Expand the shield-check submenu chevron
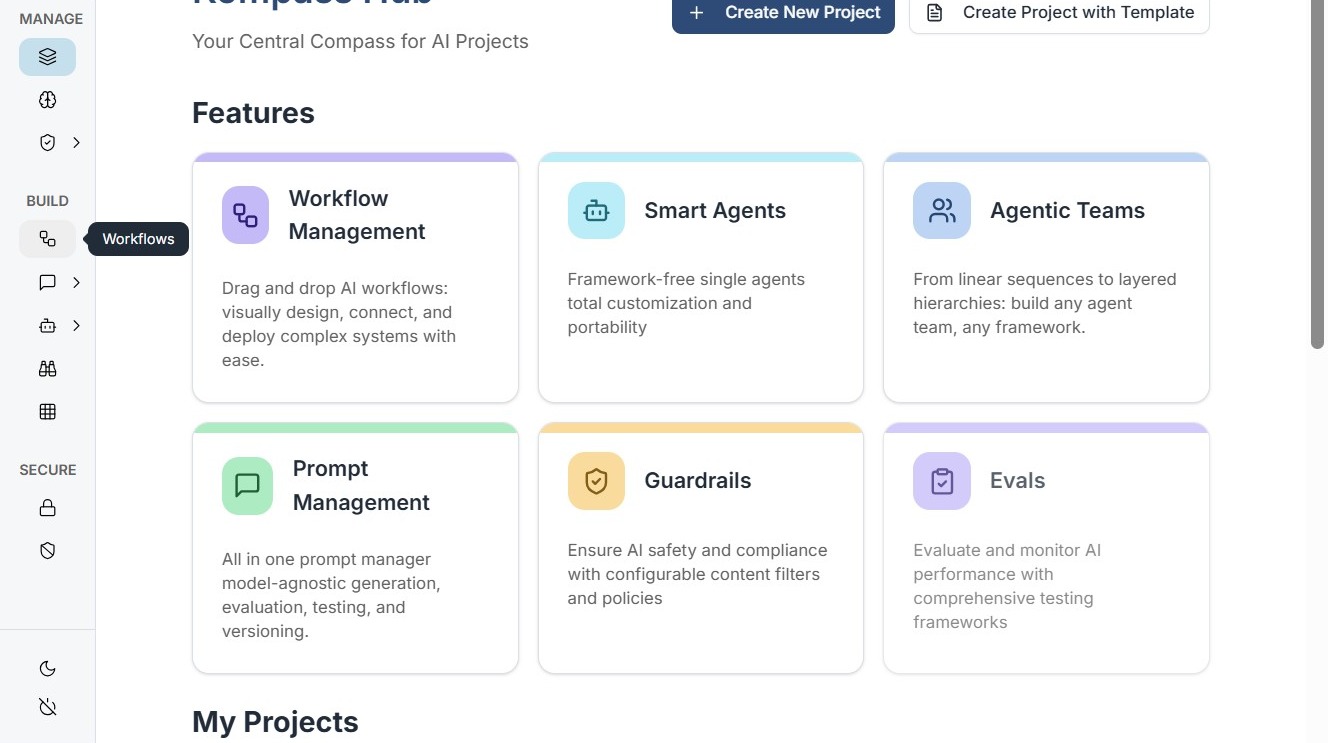1328x743 pixels. pos(76,143)
